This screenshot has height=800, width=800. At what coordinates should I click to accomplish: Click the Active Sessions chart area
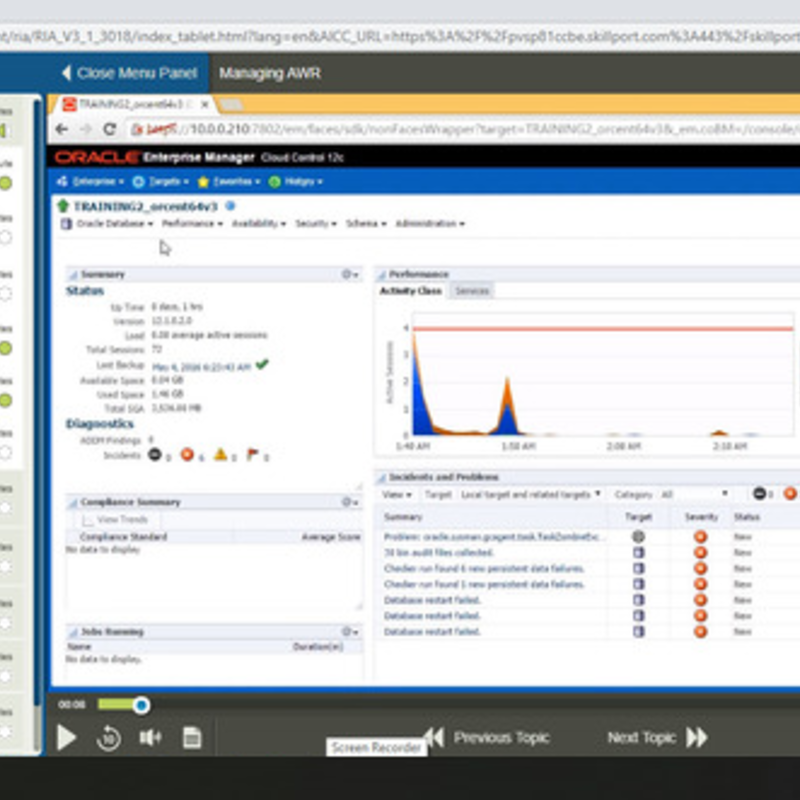click(x=603, y=375)
